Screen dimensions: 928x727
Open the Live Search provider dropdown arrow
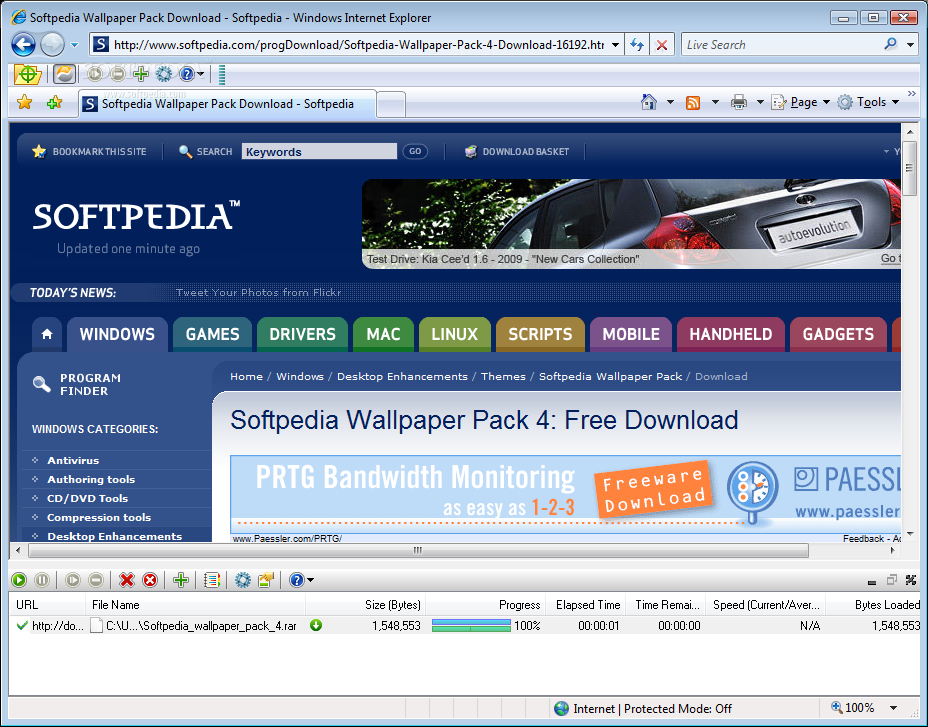click(x=911, y=44)
